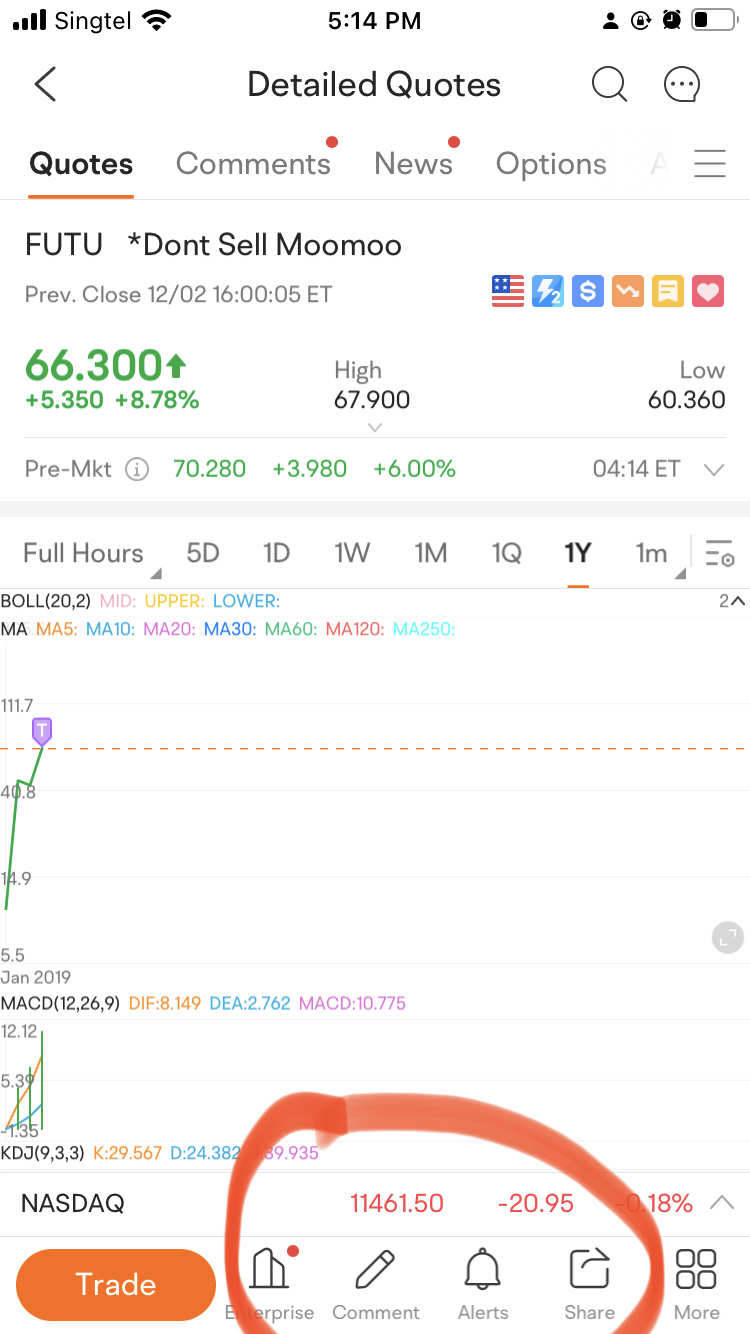Viewport: 750px width, 1334px height.
Task: Select the 1Q chart period
Action: (x=506, y=553)
